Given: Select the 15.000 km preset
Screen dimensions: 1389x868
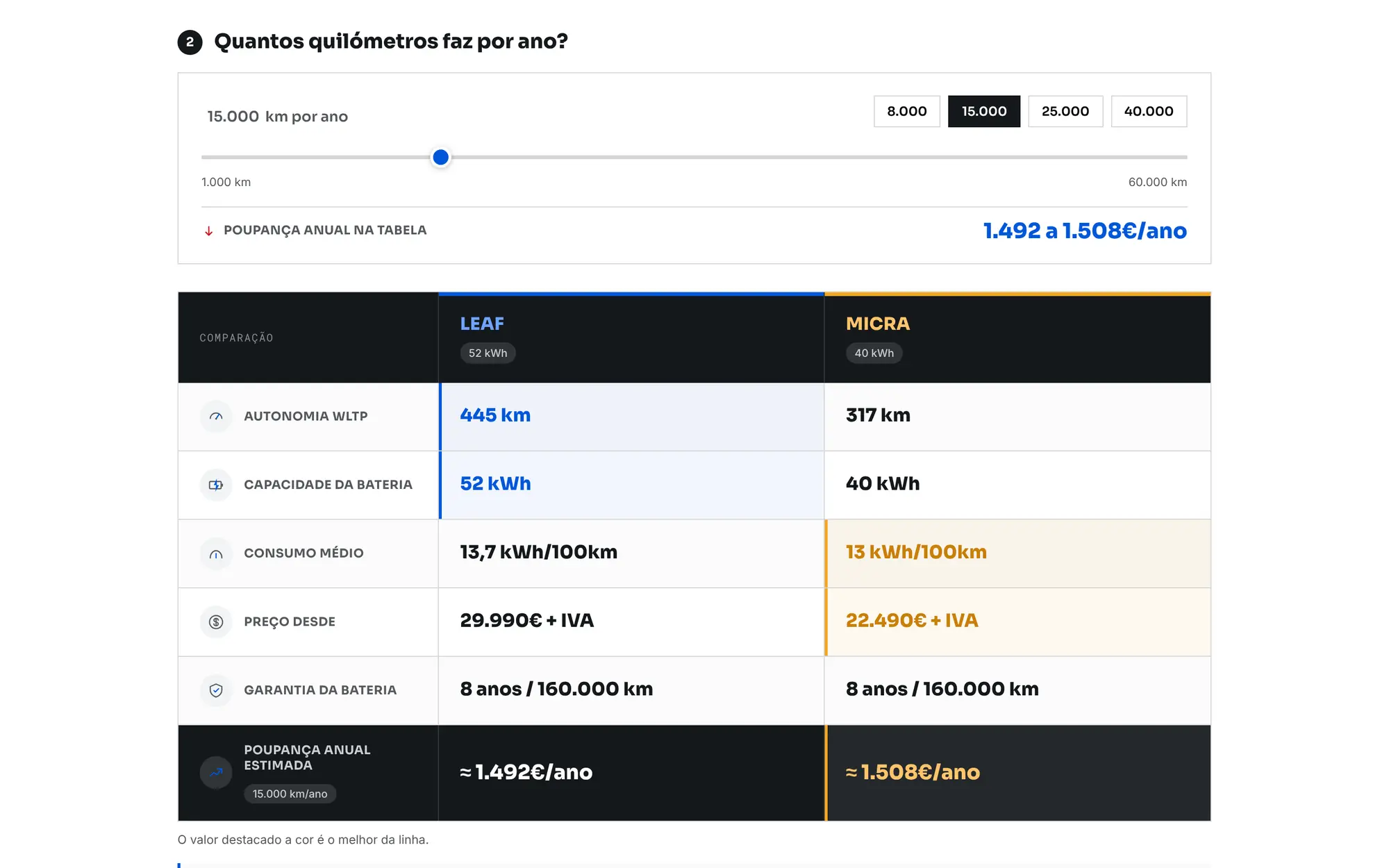Looking at the screenshot, I should 983,111.
